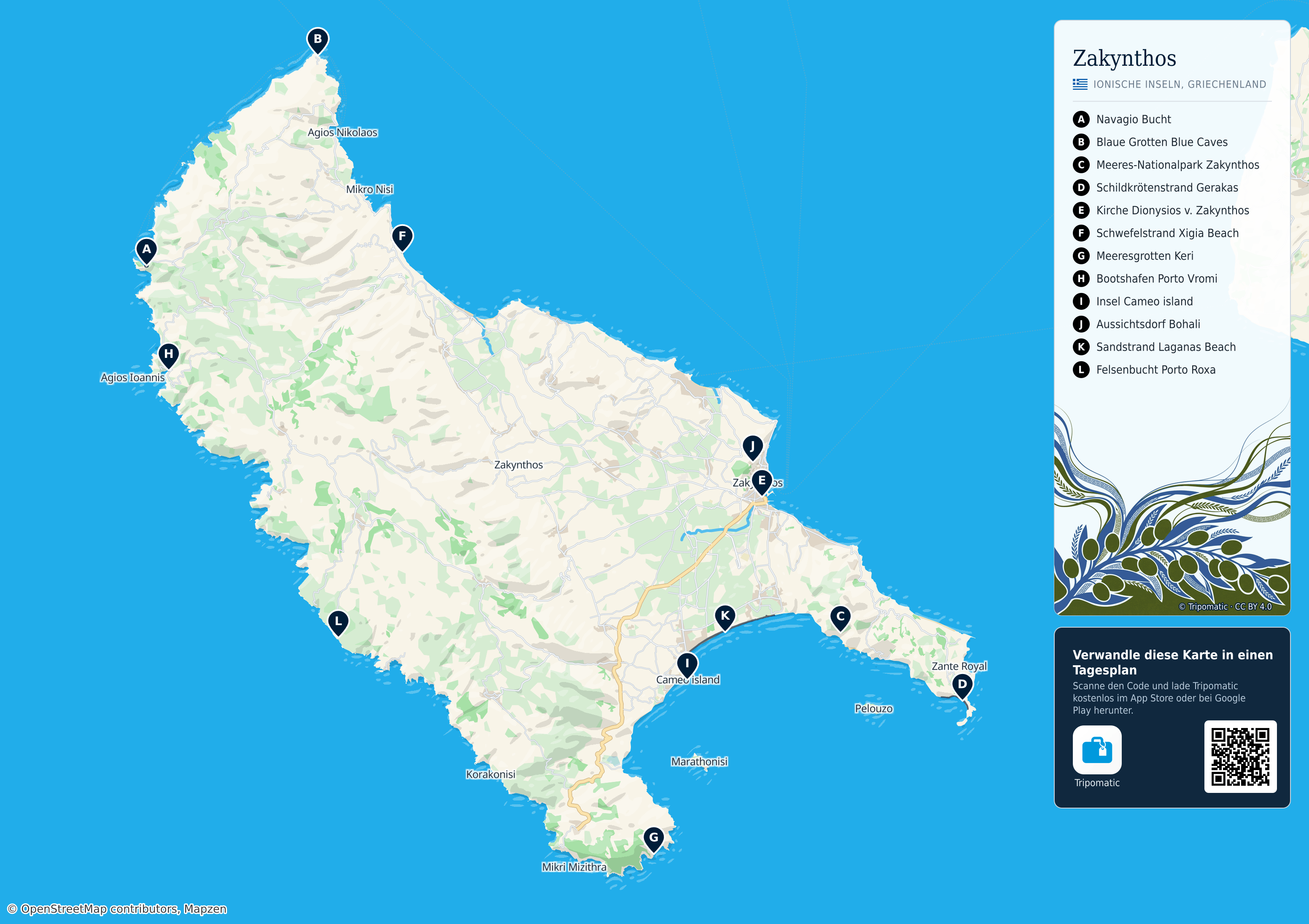
Task: Select map pin B at the northern tip
Action: pyautogui.click(x=318, y=41)
